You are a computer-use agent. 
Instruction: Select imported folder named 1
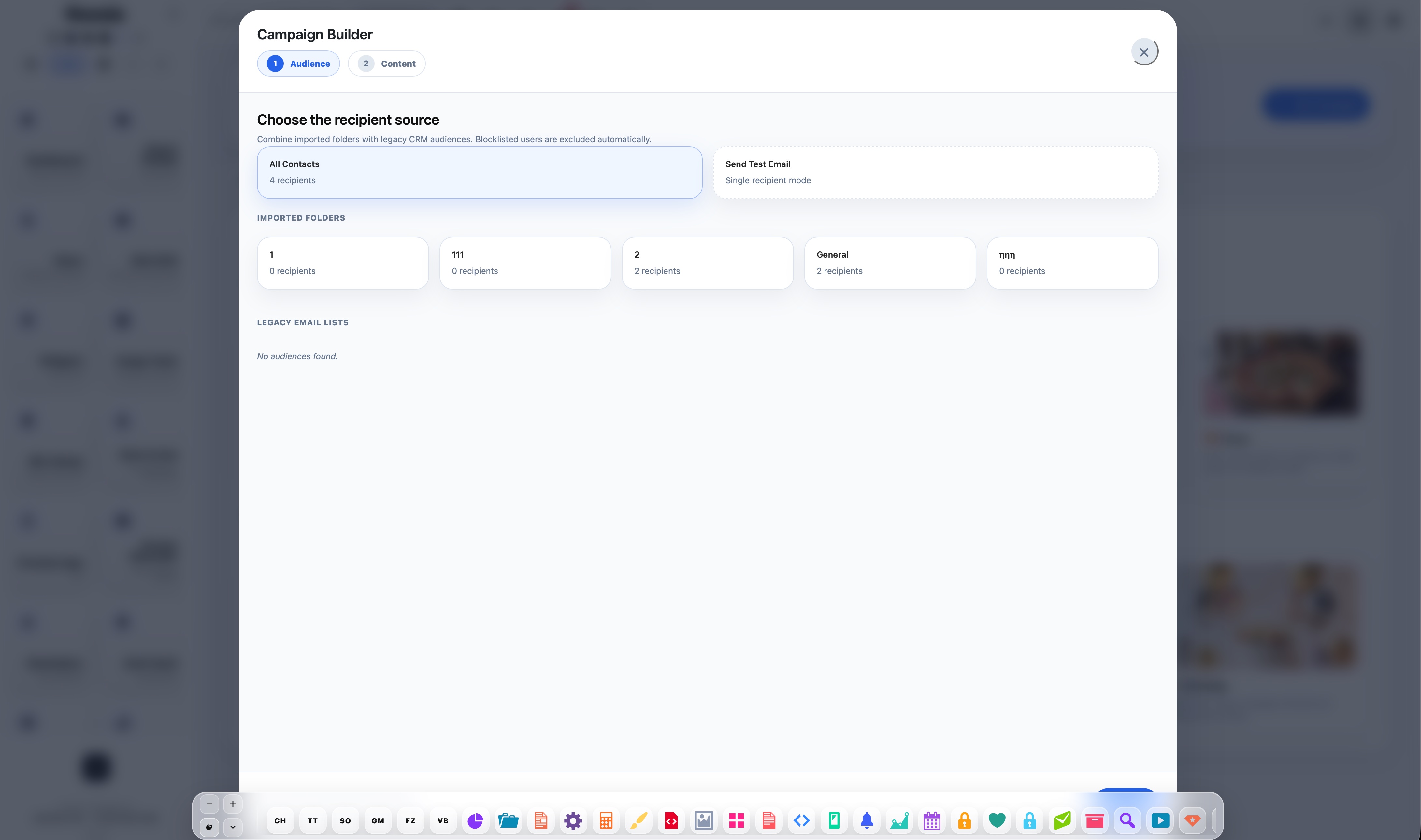click(342, 263)
